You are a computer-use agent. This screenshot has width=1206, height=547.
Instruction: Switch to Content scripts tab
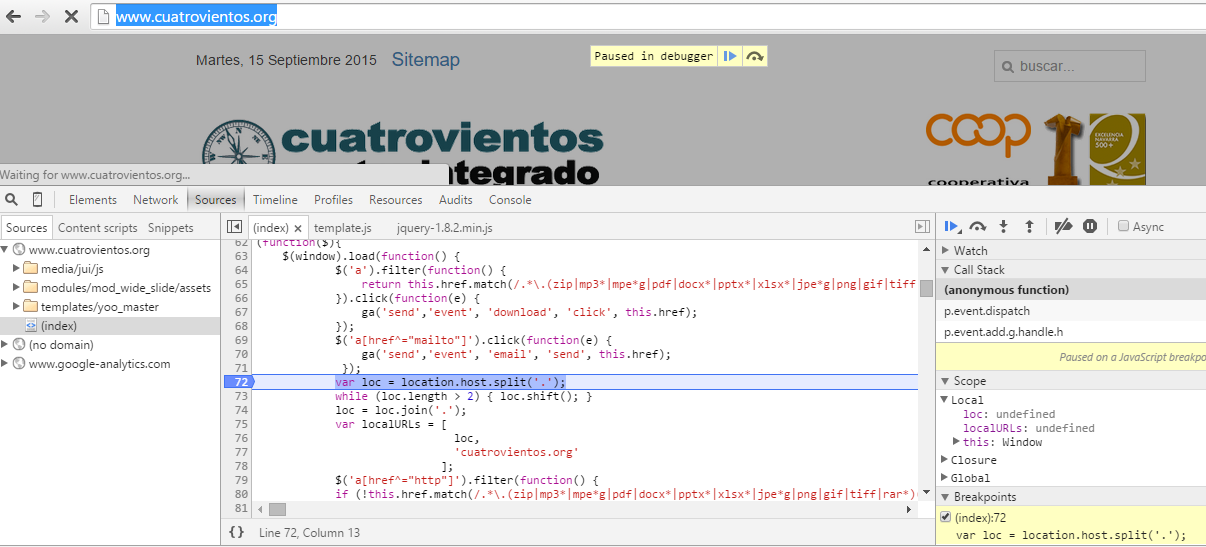point(97,228)
